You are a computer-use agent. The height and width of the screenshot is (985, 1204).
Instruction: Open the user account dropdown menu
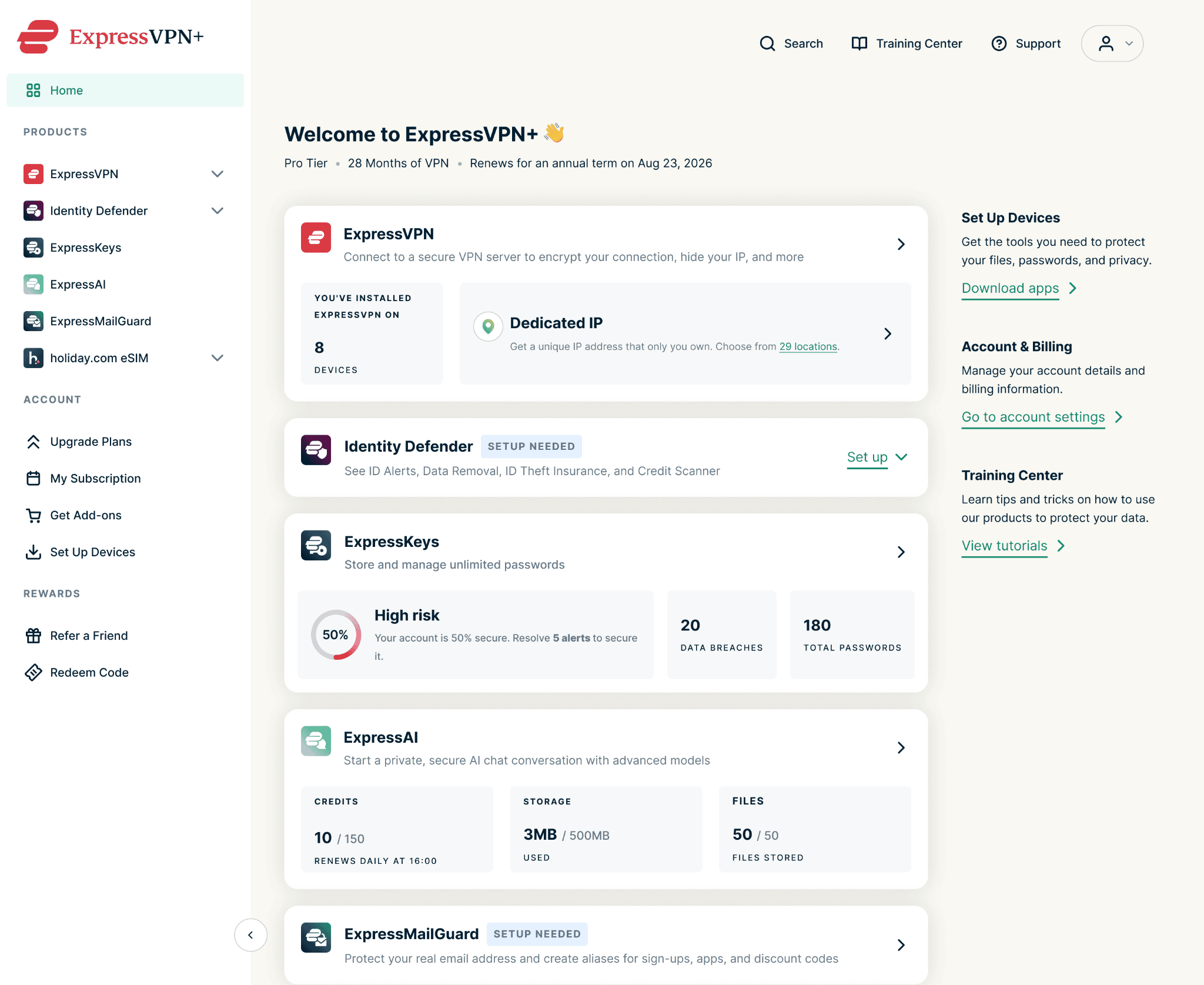tap(1112, 44)
